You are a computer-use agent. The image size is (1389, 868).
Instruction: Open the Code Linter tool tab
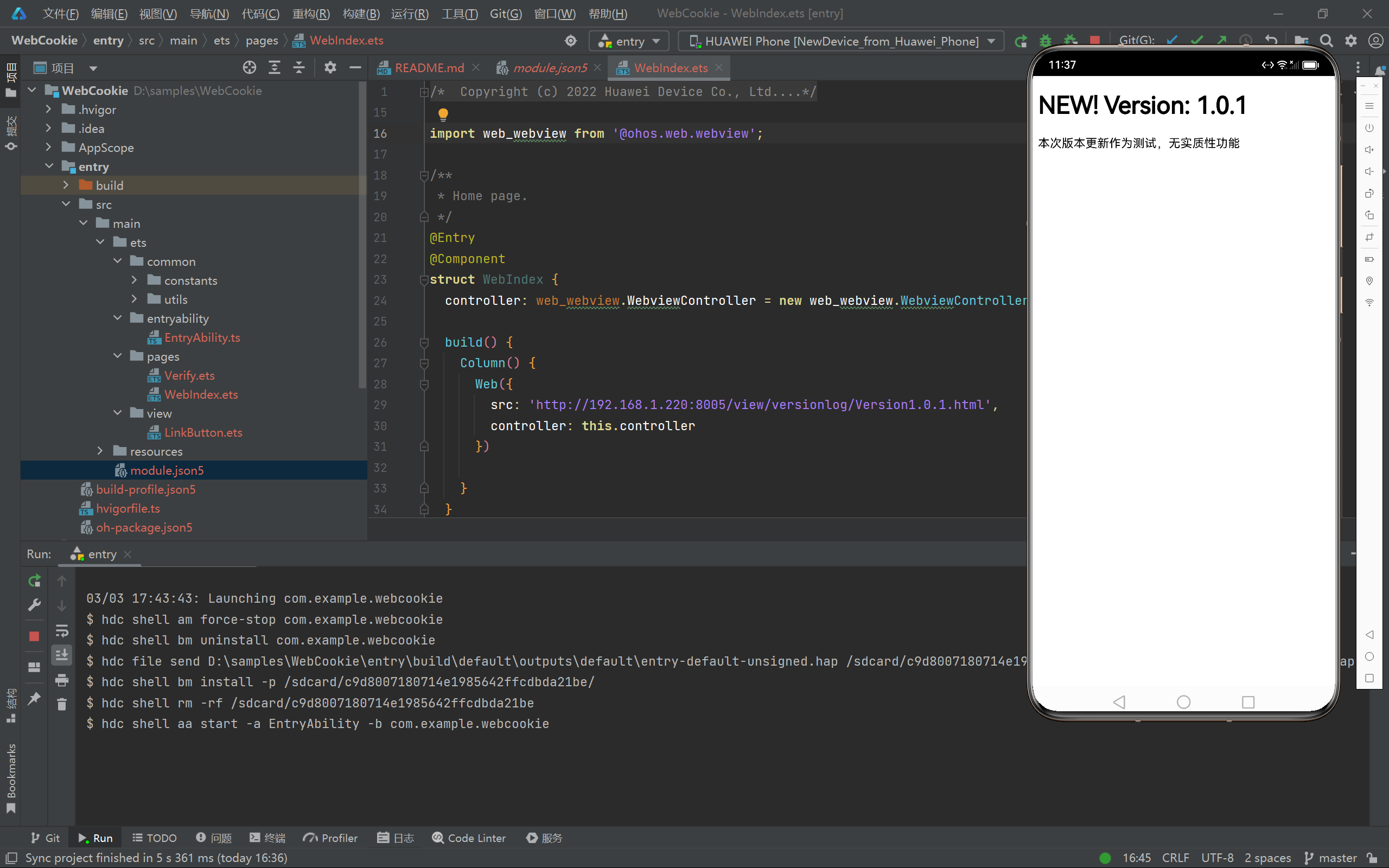pyautogui.click(x=468, y=838)
